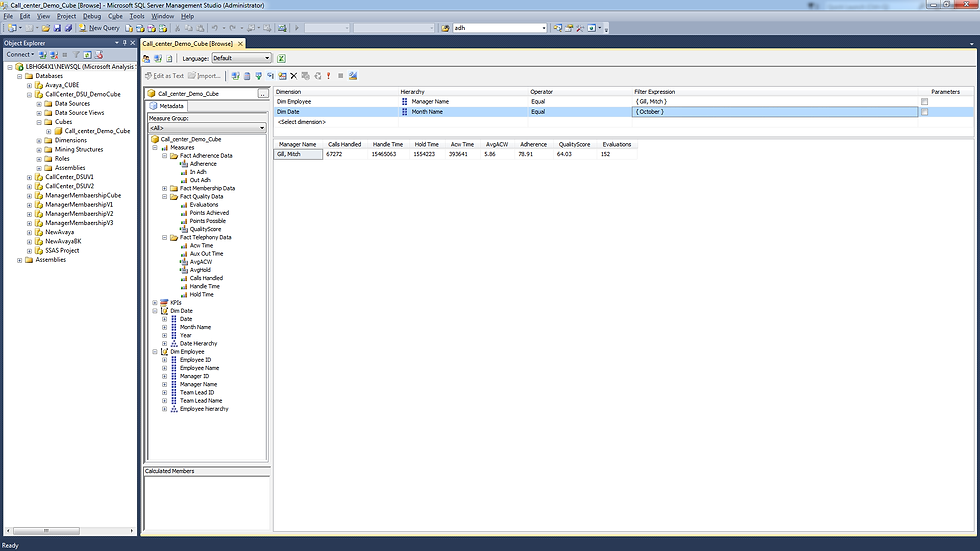This screenshot has width=980, height=551.
Task: Click Edit as Text button
Action: [x=164, y=76]
